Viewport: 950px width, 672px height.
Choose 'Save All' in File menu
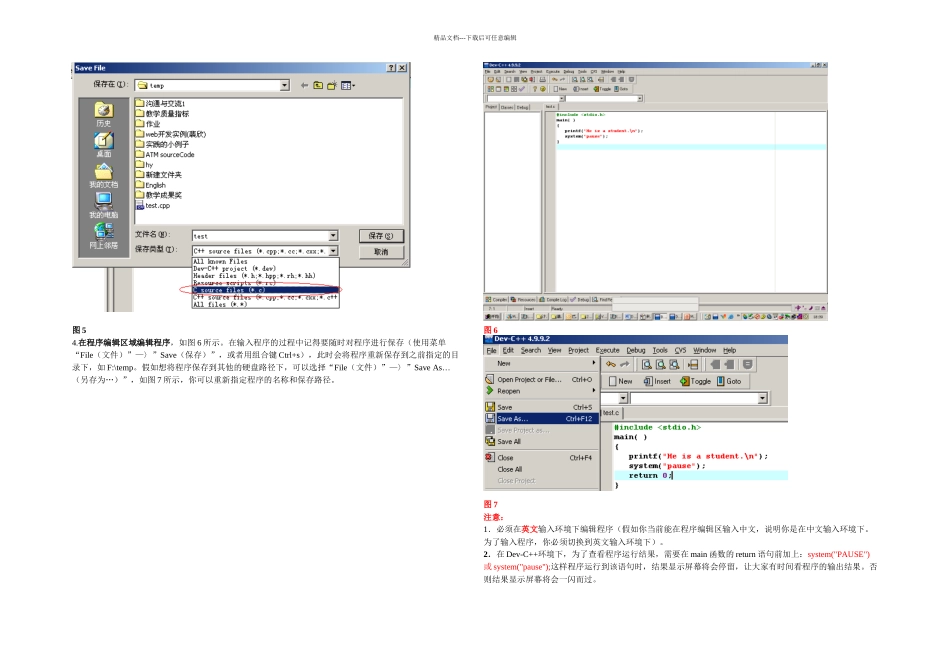point(542,442)
